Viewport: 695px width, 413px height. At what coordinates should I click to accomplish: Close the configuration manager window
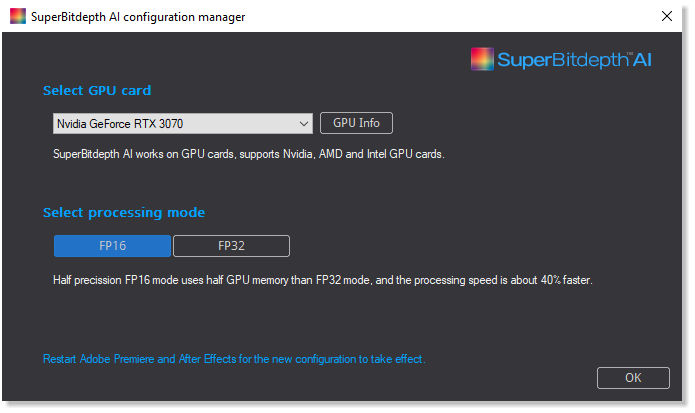[667, 16]
